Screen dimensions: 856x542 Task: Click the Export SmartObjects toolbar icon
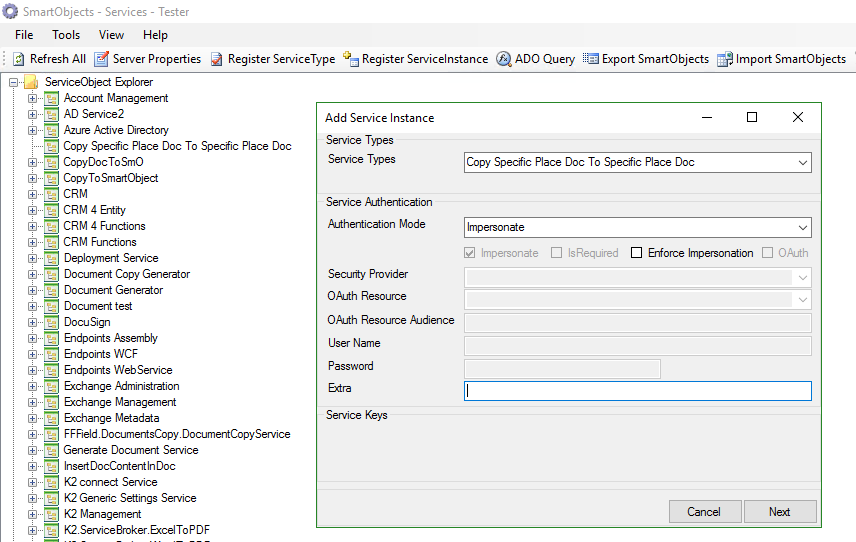(x=591, y=59)
